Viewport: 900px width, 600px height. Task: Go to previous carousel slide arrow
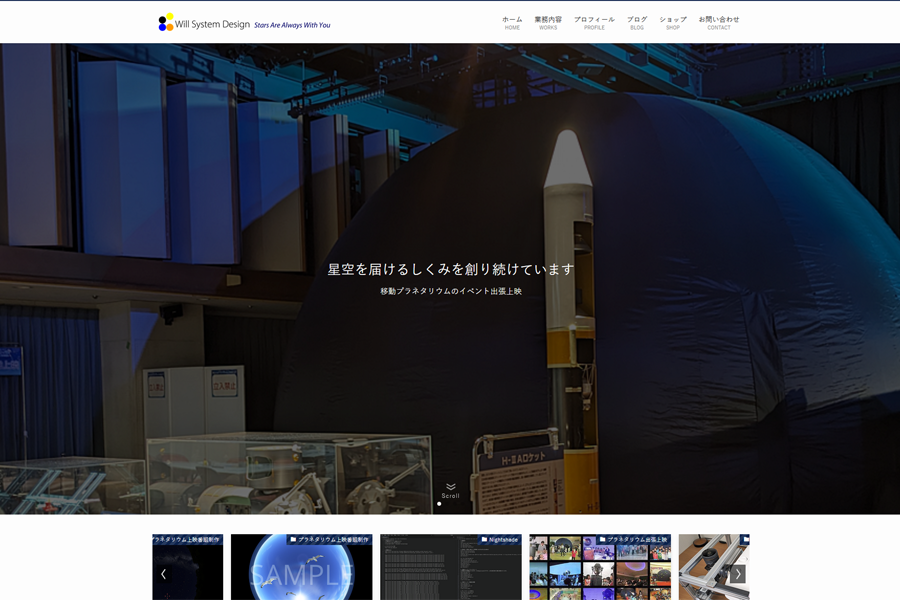click(x=164, y=574)
